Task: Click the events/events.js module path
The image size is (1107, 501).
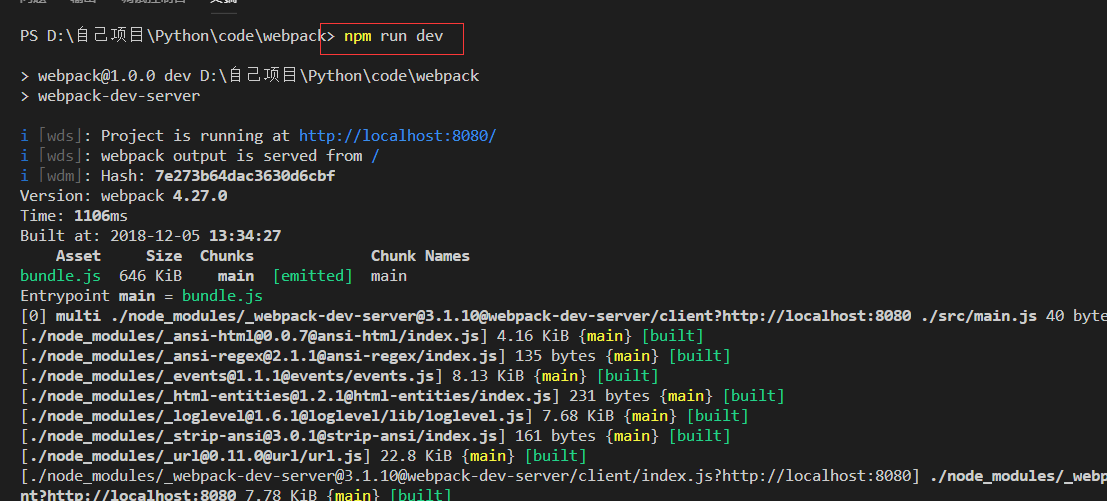Action: coord(232,376)
